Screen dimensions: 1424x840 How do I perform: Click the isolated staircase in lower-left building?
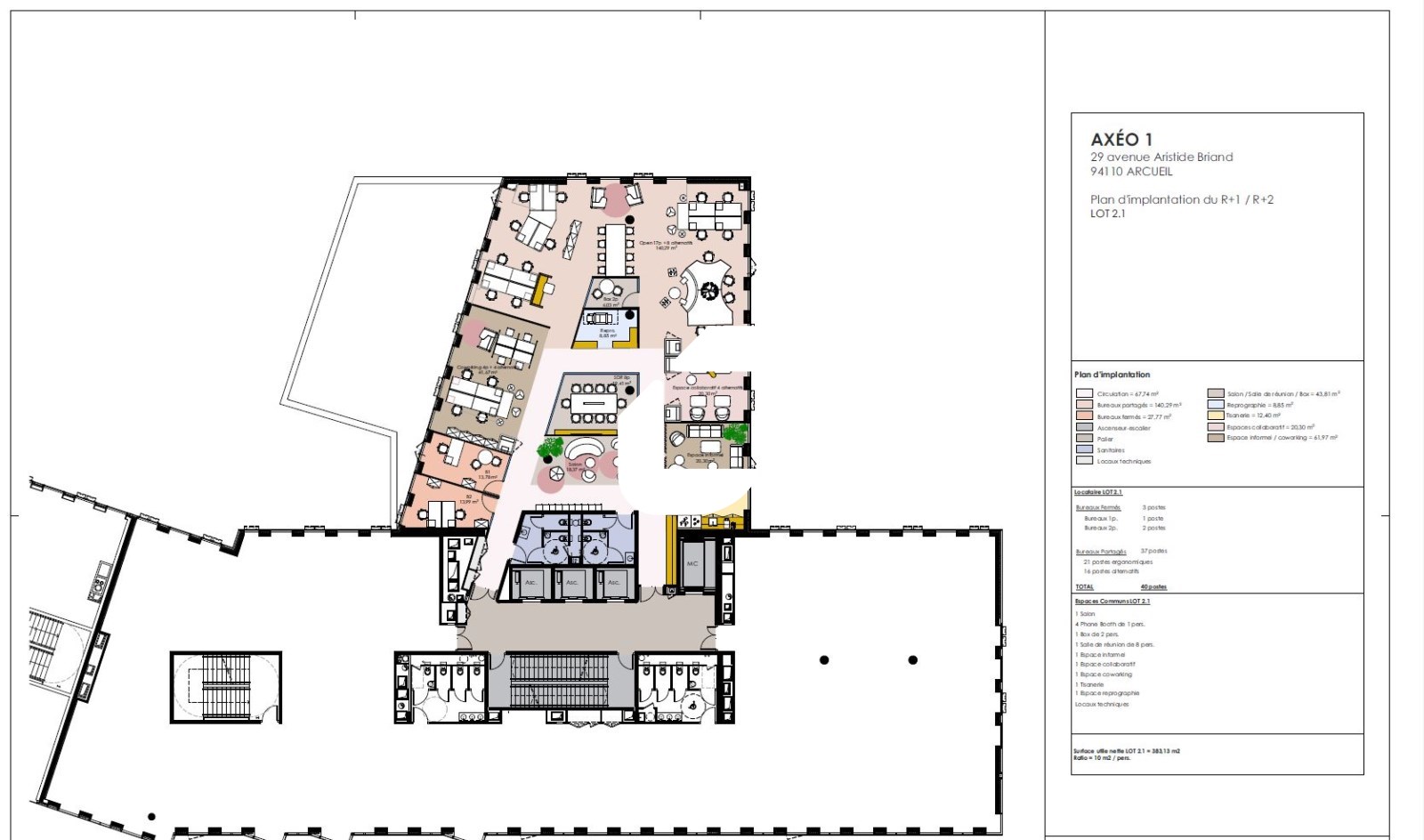click(x=225, y=687)
